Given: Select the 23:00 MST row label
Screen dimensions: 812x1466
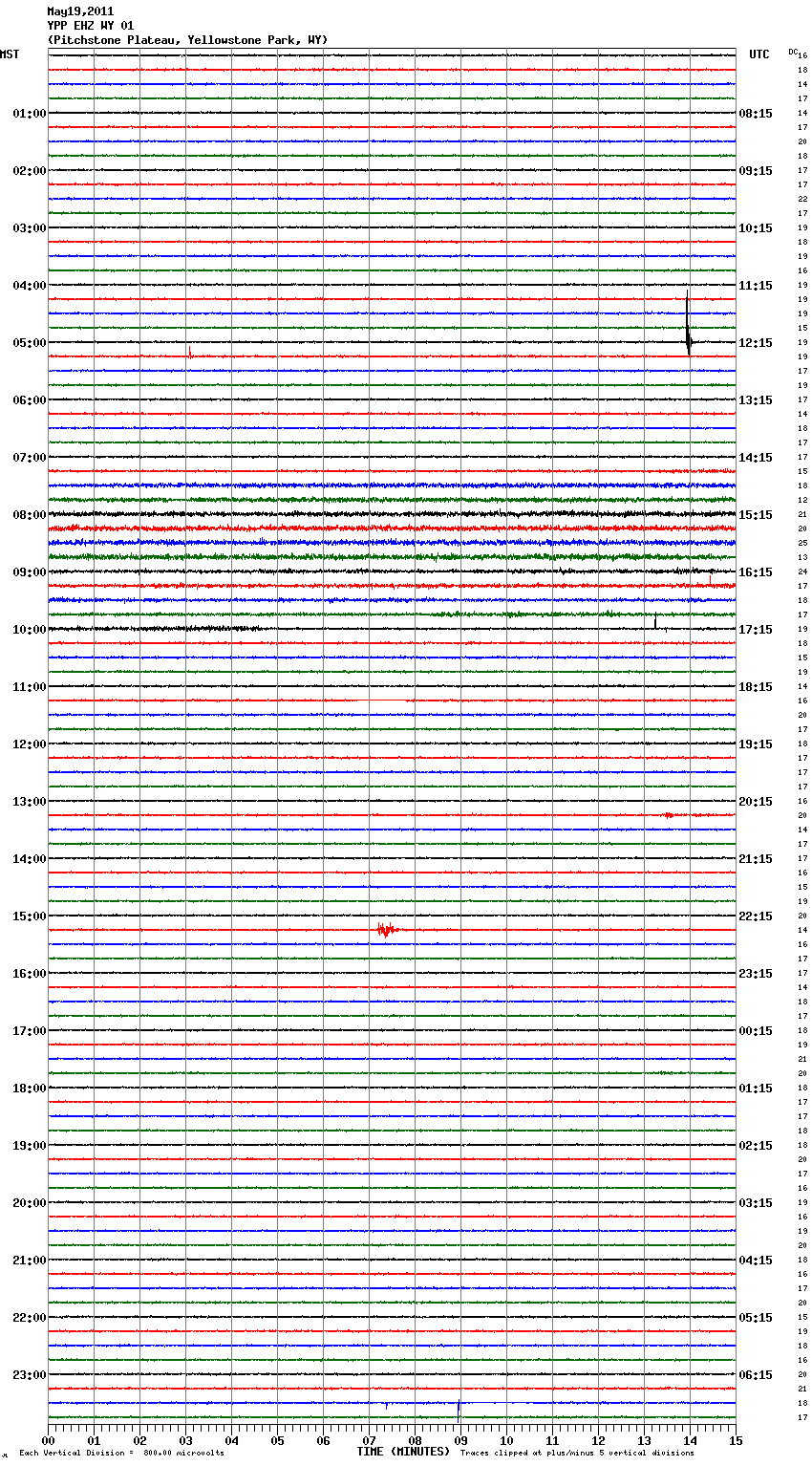Looking at the screenshot, I should point(30,1375).
